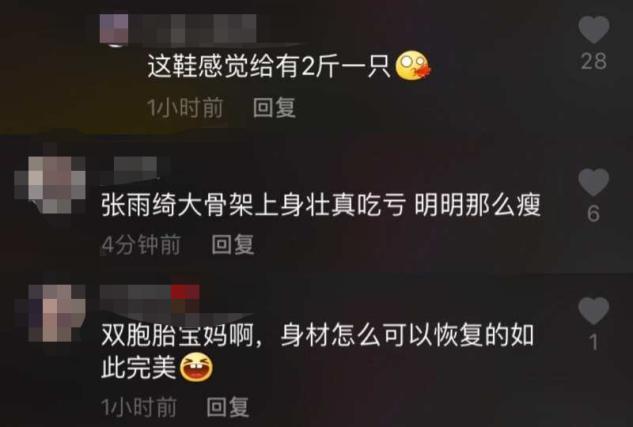
Task: Click the 6 likes count
Action: pyautogui.click(x=593, y=214)
